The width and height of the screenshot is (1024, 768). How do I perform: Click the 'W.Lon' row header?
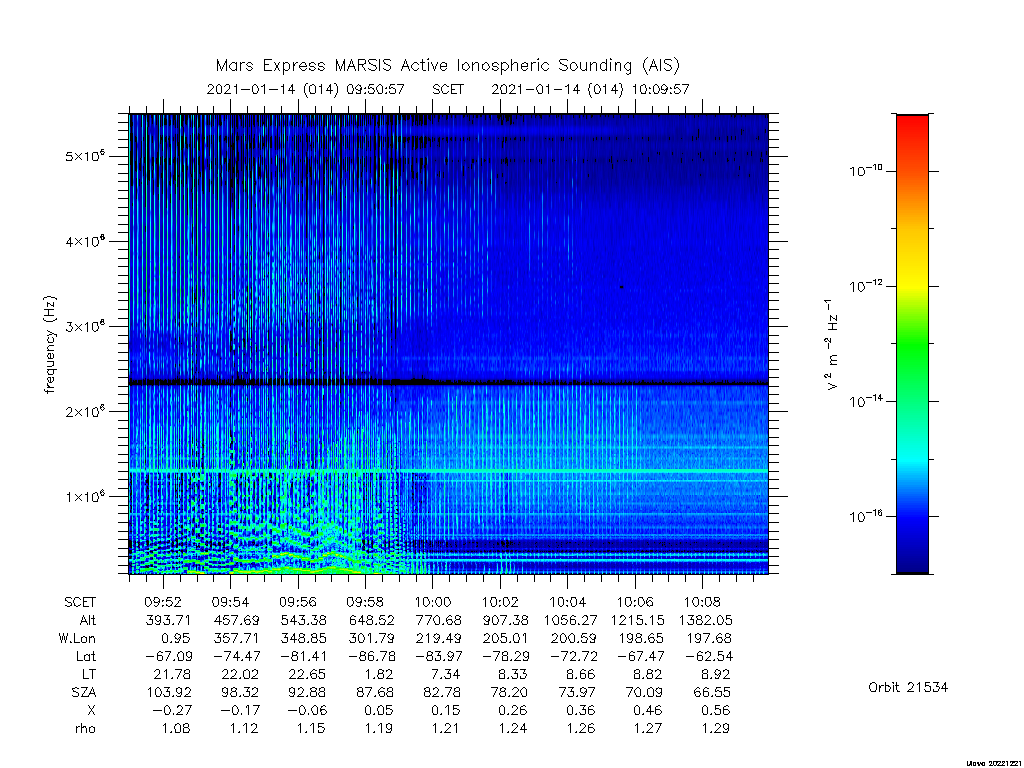tap(76, 638)
